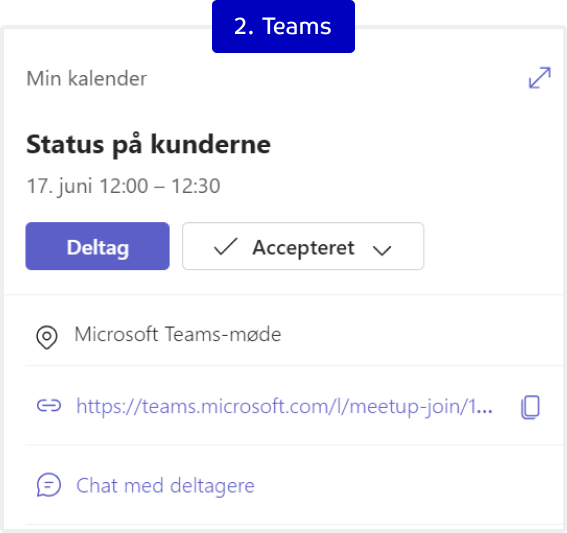Click the ellipsis ending the truncated URL
This screenshot has width=567, height=533.
(x=485, y=410)
